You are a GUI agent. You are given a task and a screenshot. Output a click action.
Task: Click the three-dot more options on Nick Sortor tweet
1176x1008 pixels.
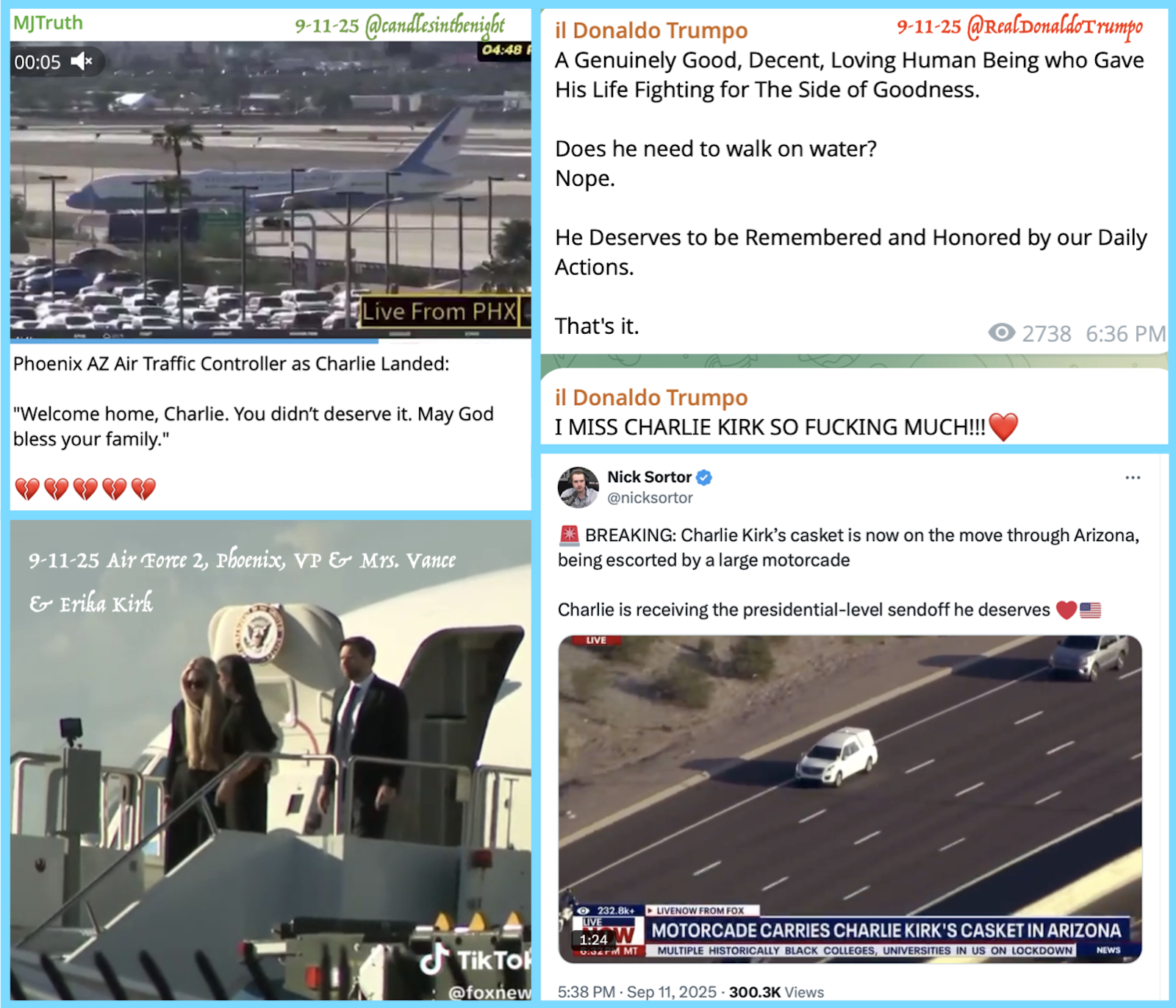coord(1133,478)
